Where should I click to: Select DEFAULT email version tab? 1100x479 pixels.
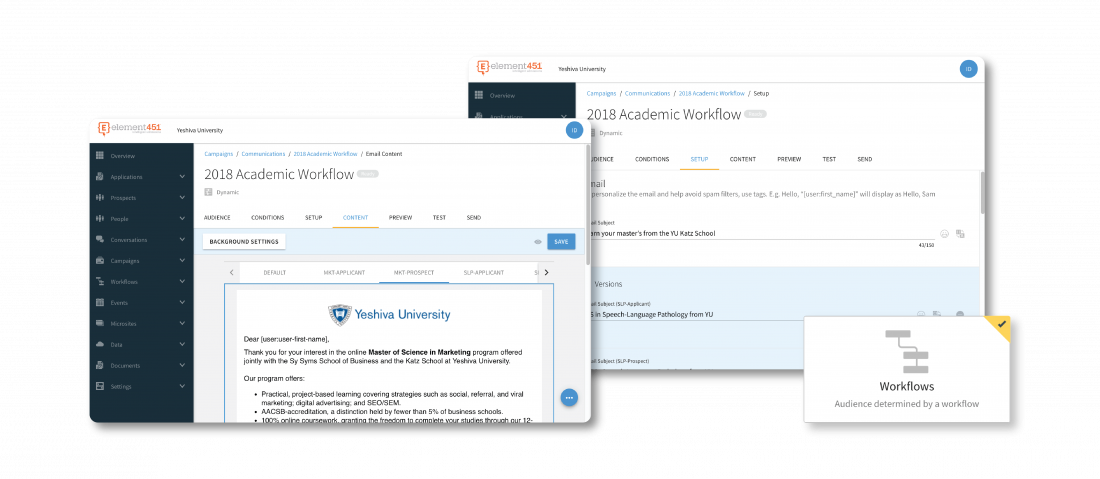[x=274, y=272]
